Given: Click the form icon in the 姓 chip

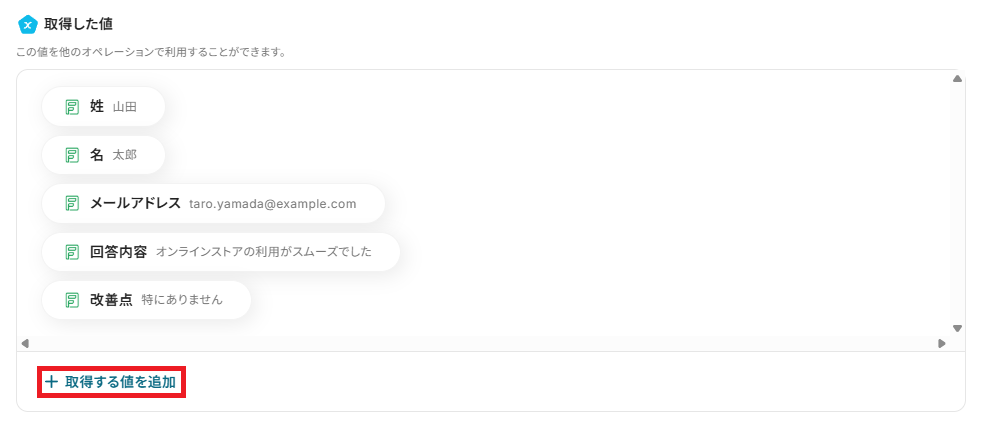Looking at the screenshot, I should pos(72,107).
